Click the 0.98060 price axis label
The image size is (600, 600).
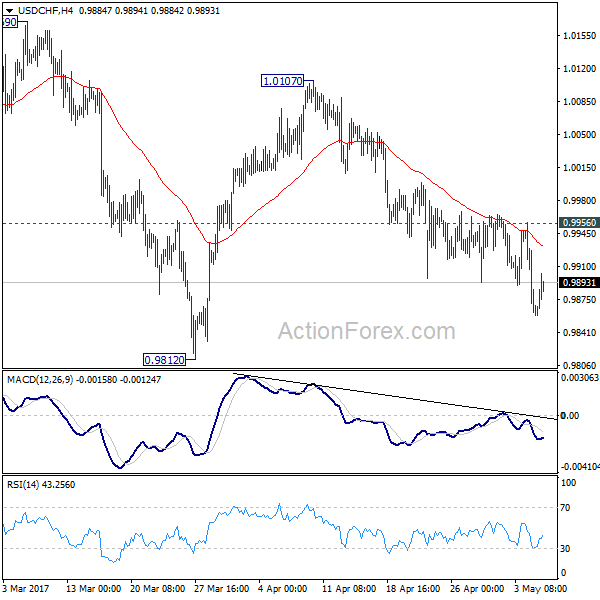click(579, 365)
